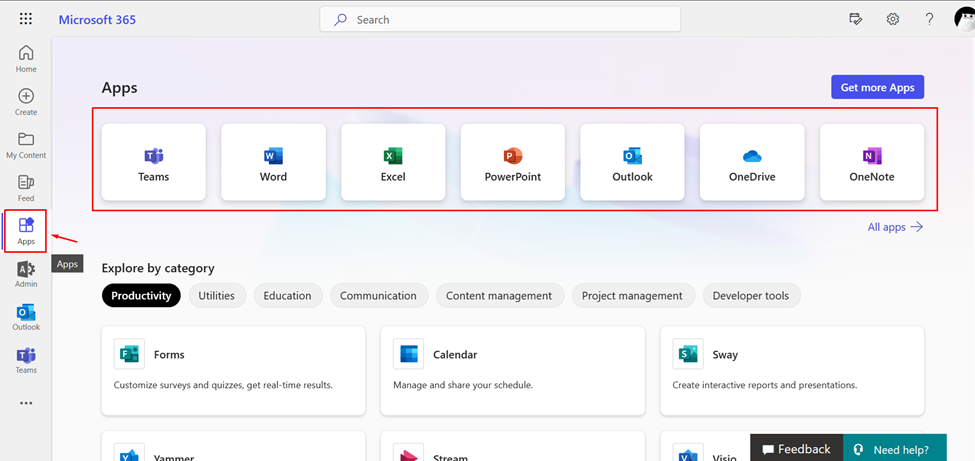Launch the OneNote app tile
The image size is (975, 461).
872,162
